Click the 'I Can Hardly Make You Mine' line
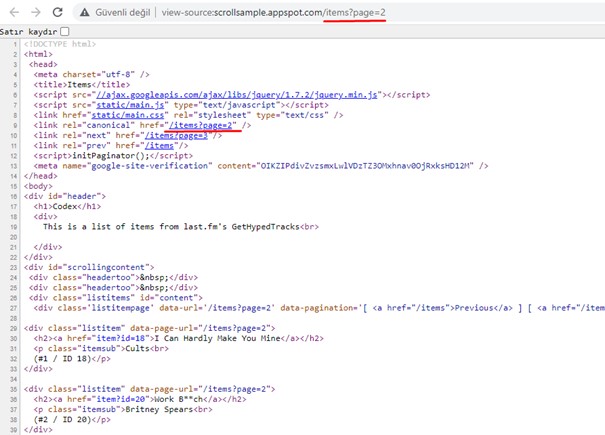Image resolution: width=605 pixels, height=435 pixels. (x=179, y=338)
